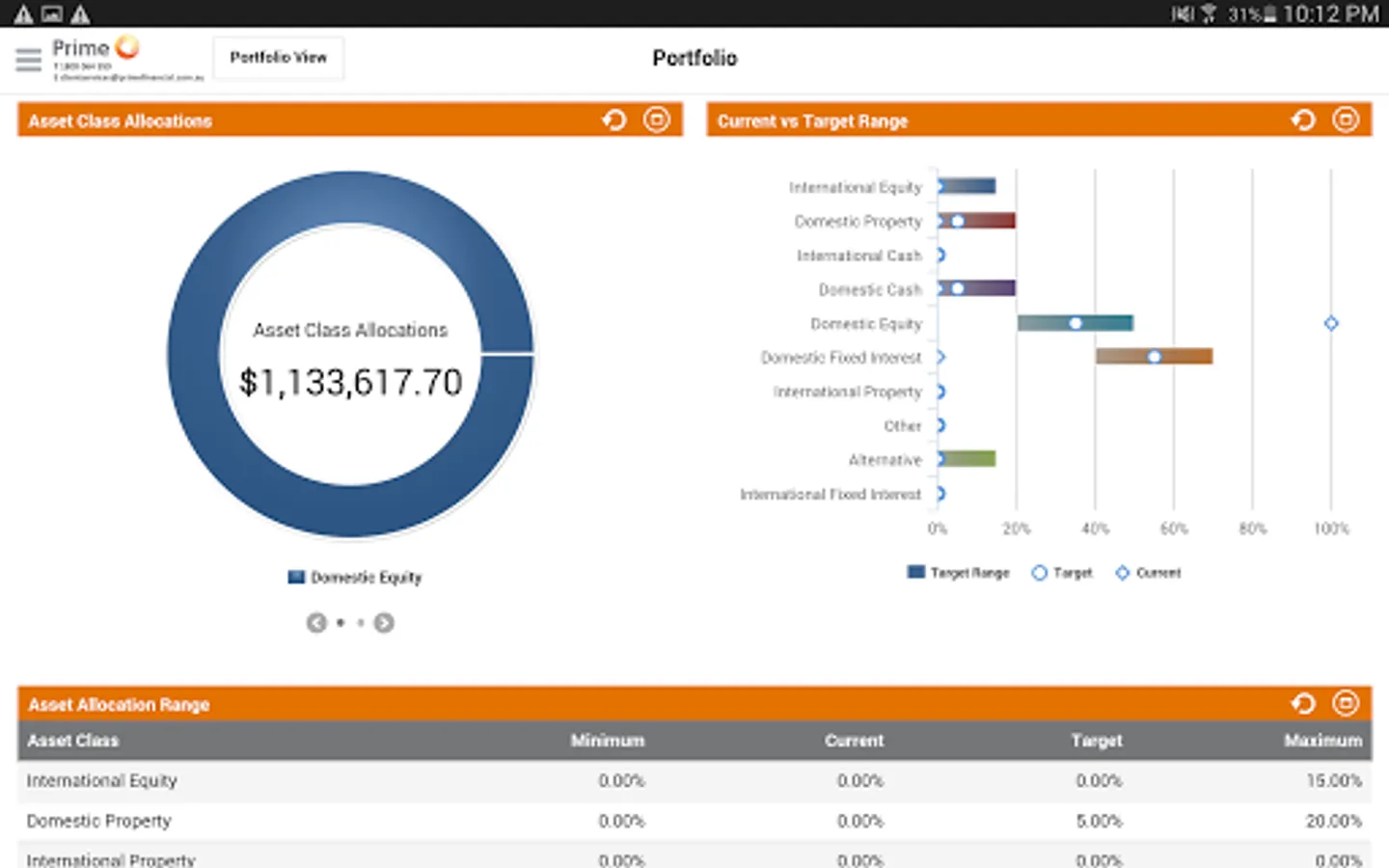This screenshot has height=868, width=1389.
Task: Click the International Equity chart label
Action: point(856,187)
